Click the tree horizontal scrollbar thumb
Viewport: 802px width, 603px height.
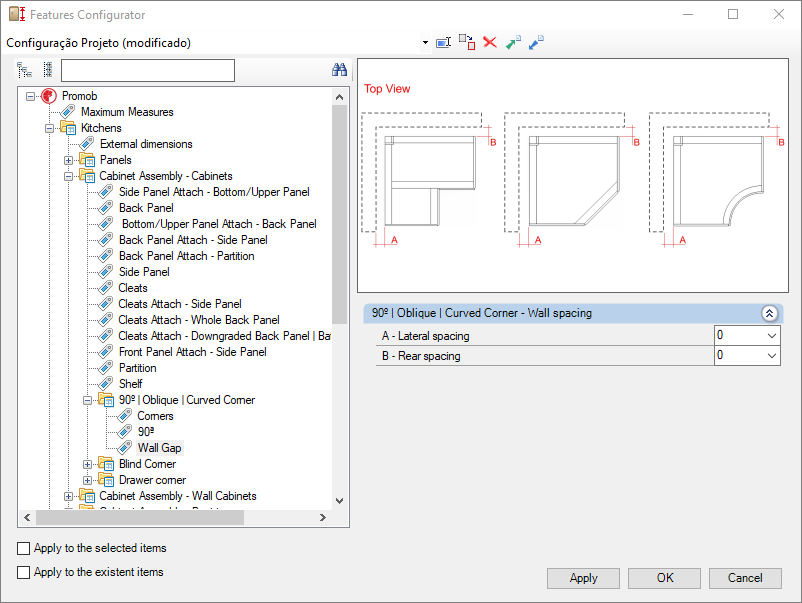pyautogui.click(x=140, y=518)
